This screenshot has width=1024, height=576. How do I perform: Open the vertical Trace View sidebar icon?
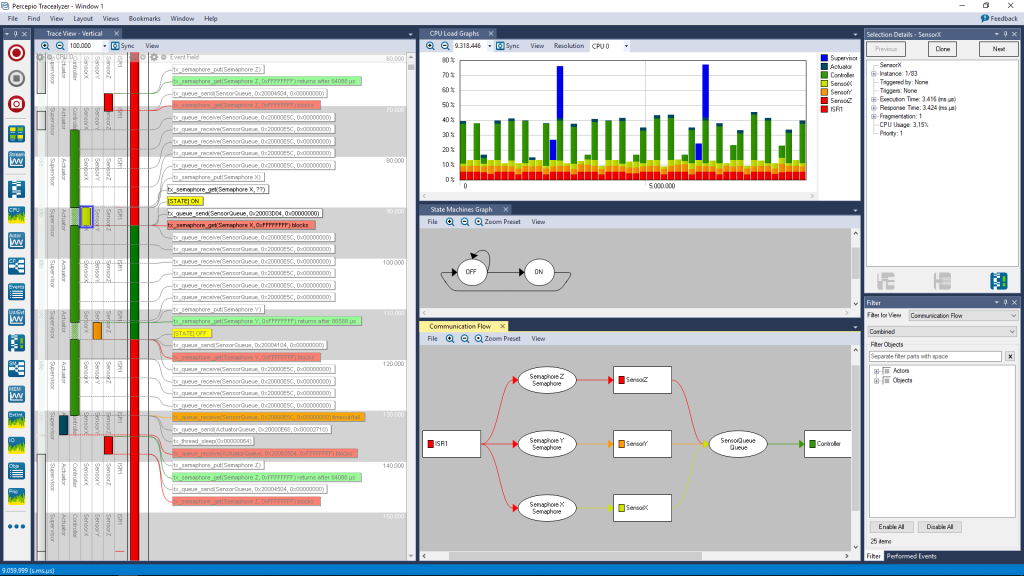[16, 189]
